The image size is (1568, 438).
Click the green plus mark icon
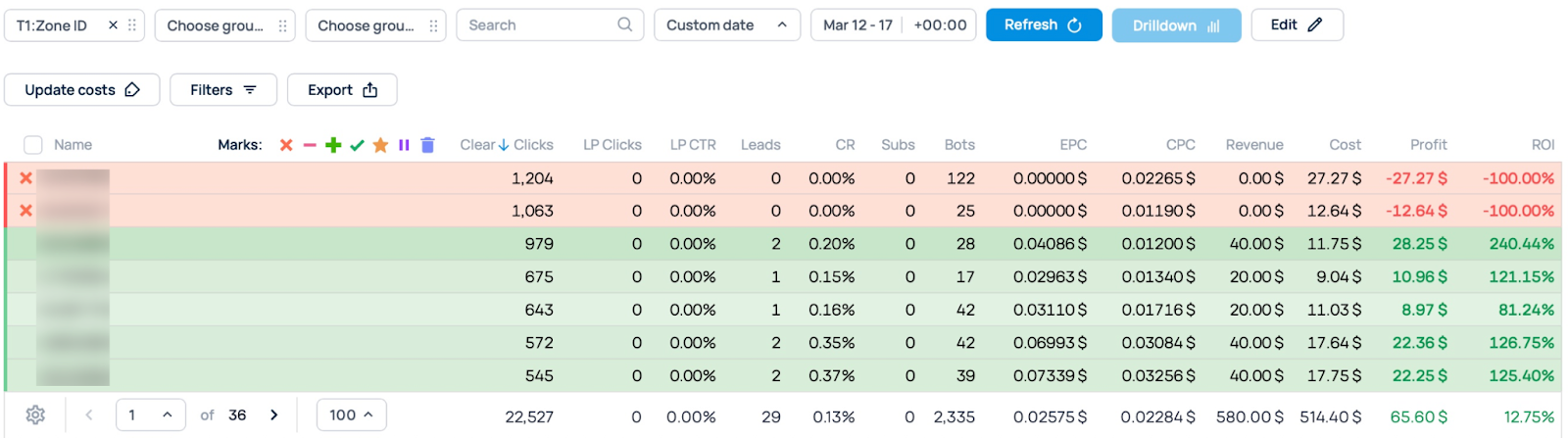333,145
